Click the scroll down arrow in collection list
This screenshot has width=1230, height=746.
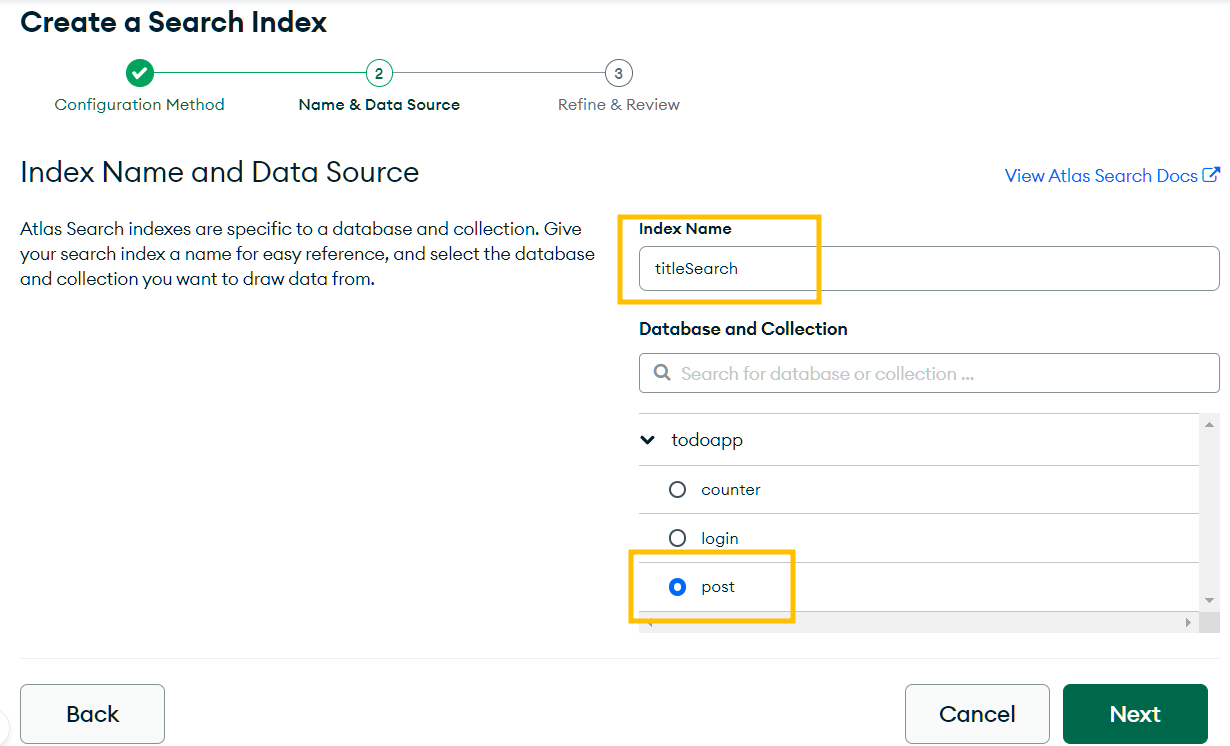point(1210,600)
